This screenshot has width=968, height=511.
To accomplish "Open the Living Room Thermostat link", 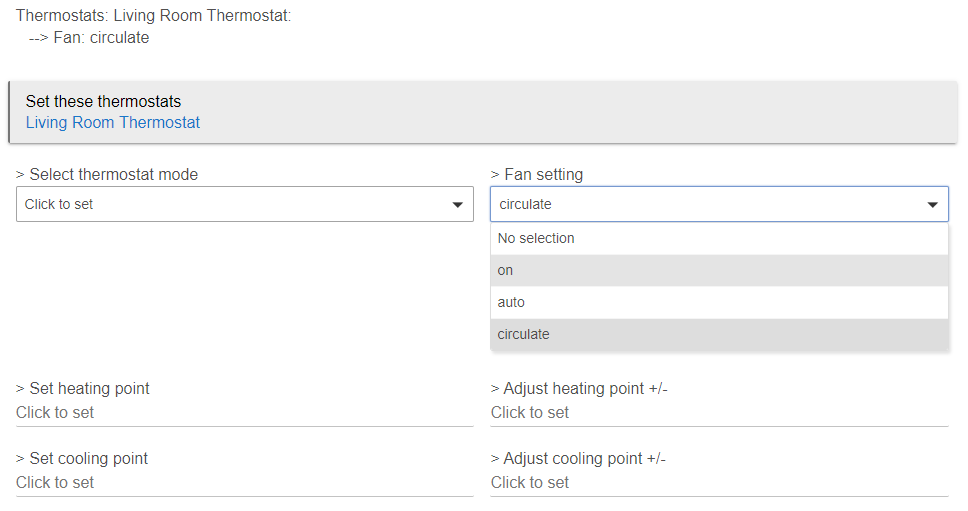I will 112,122.
